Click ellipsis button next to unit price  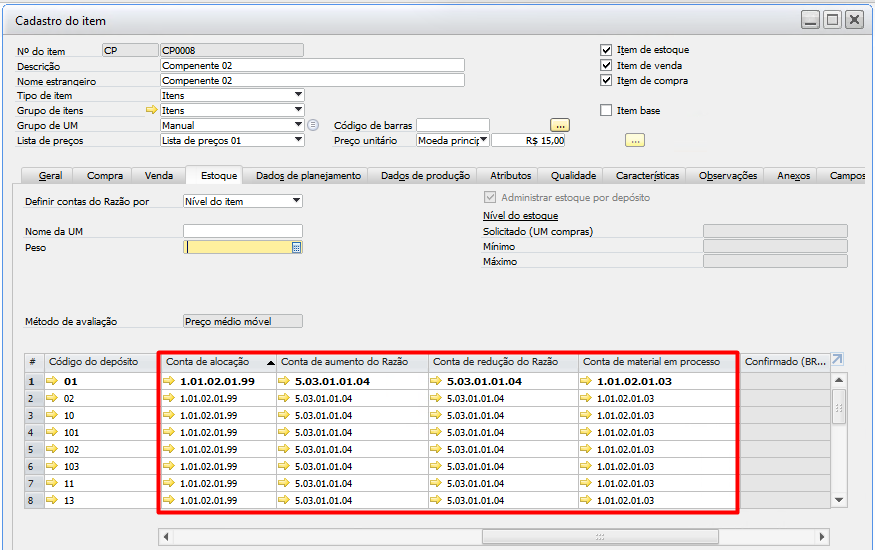(x=635, y=140)
